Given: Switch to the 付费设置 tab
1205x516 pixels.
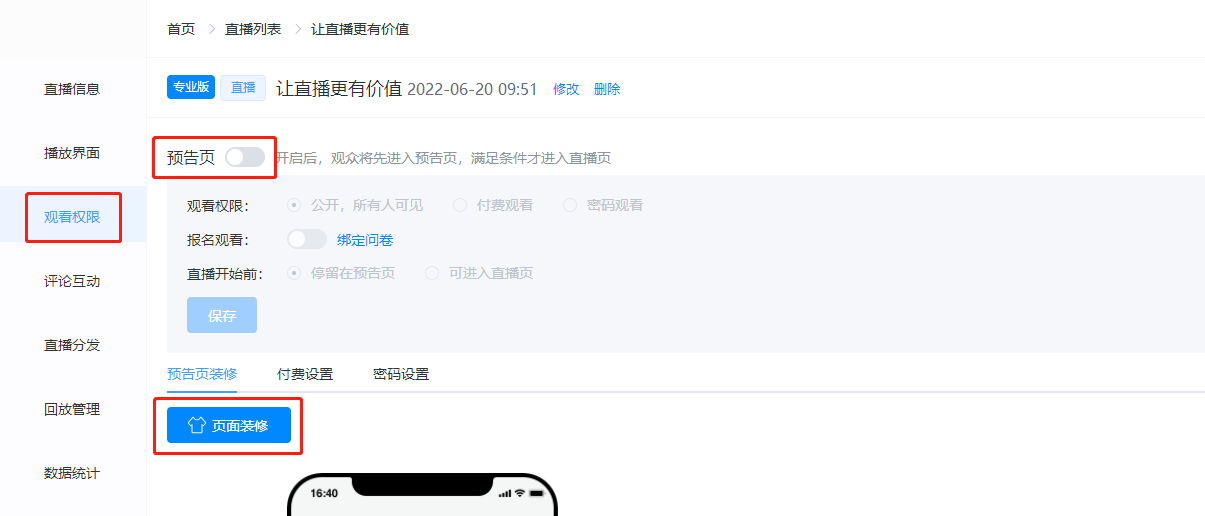Looking at the screenshot, I should pyautogui.click(x=305, y=374).
